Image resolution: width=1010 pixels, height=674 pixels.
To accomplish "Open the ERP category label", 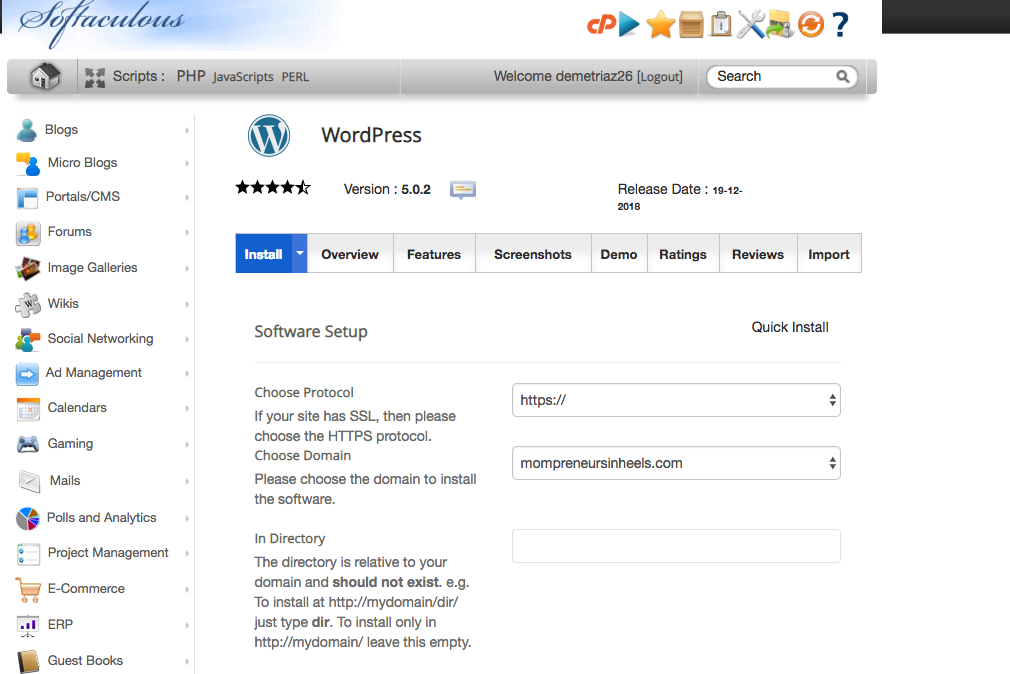I will [60, 624].
